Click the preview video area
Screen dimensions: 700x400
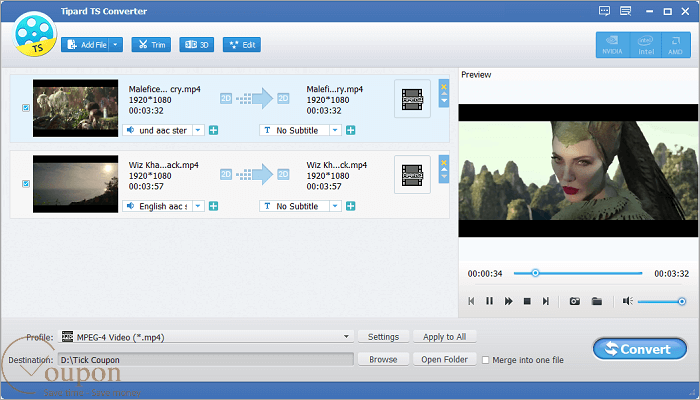578,171
